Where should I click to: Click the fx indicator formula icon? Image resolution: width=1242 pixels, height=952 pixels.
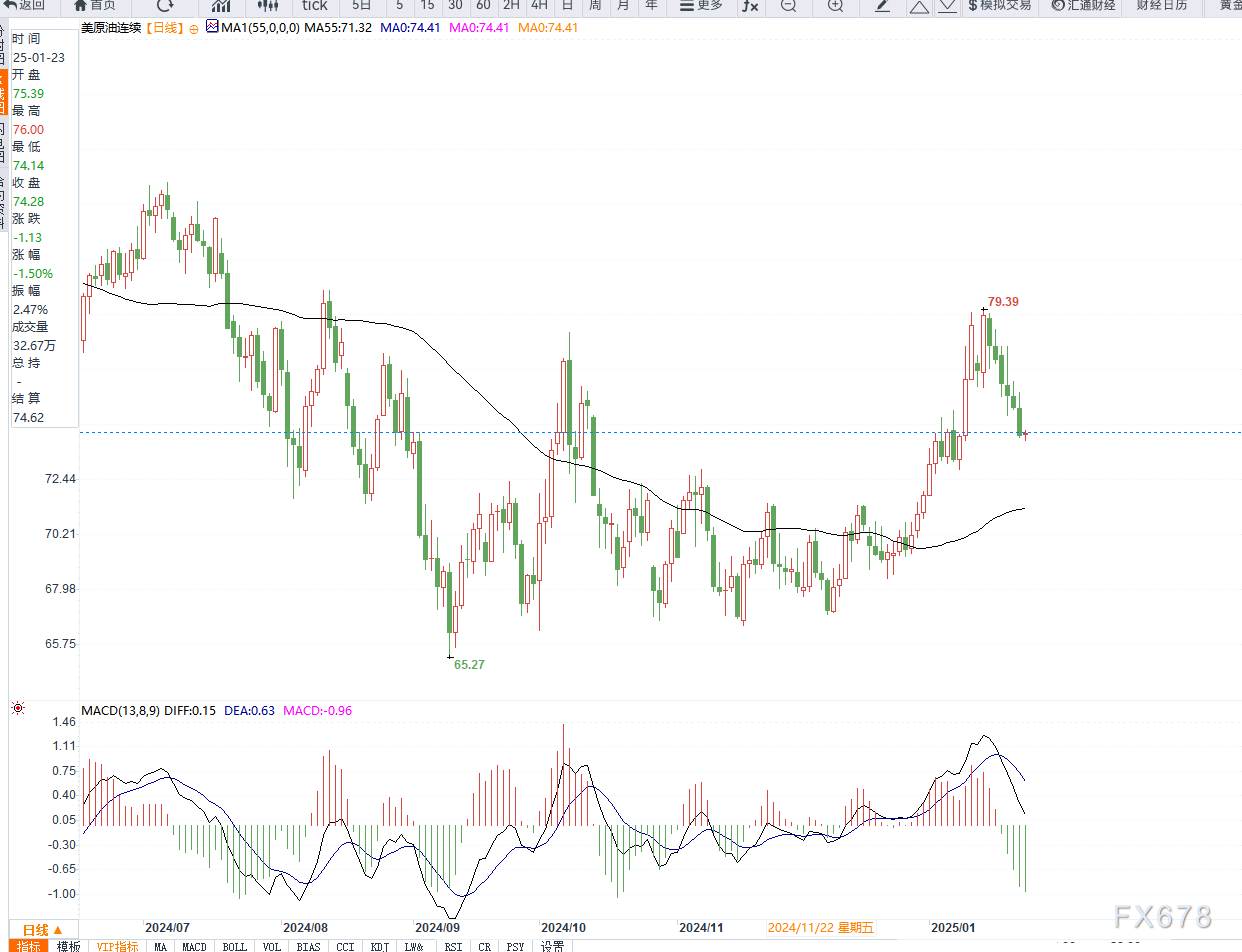point(750,7)
